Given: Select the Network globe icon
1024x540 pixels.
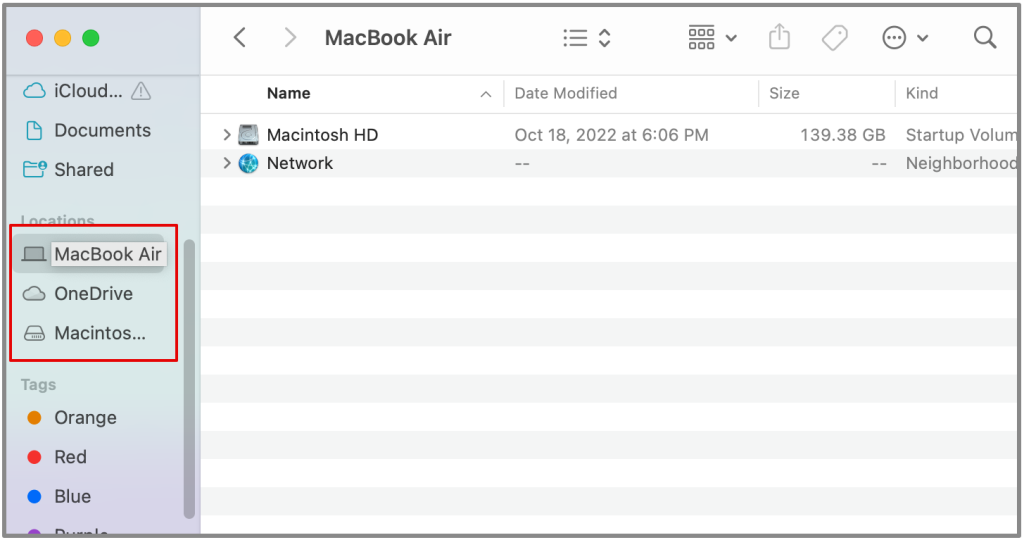Looking at the screenshot, I should click(x=248, y=163).
